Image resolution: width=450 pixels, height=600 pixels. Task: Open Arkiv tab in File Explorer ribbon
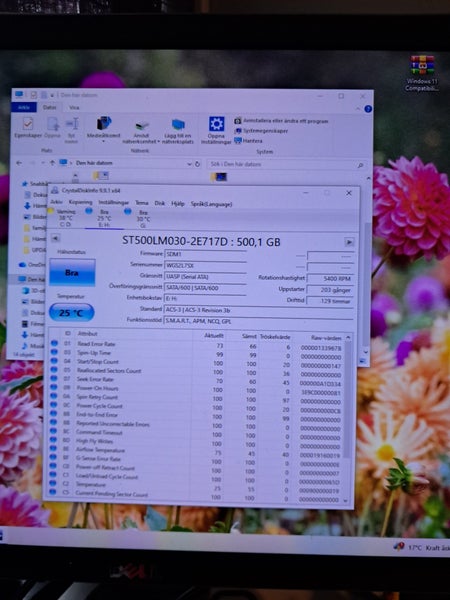pyautogui.click(x=24, y=108)
